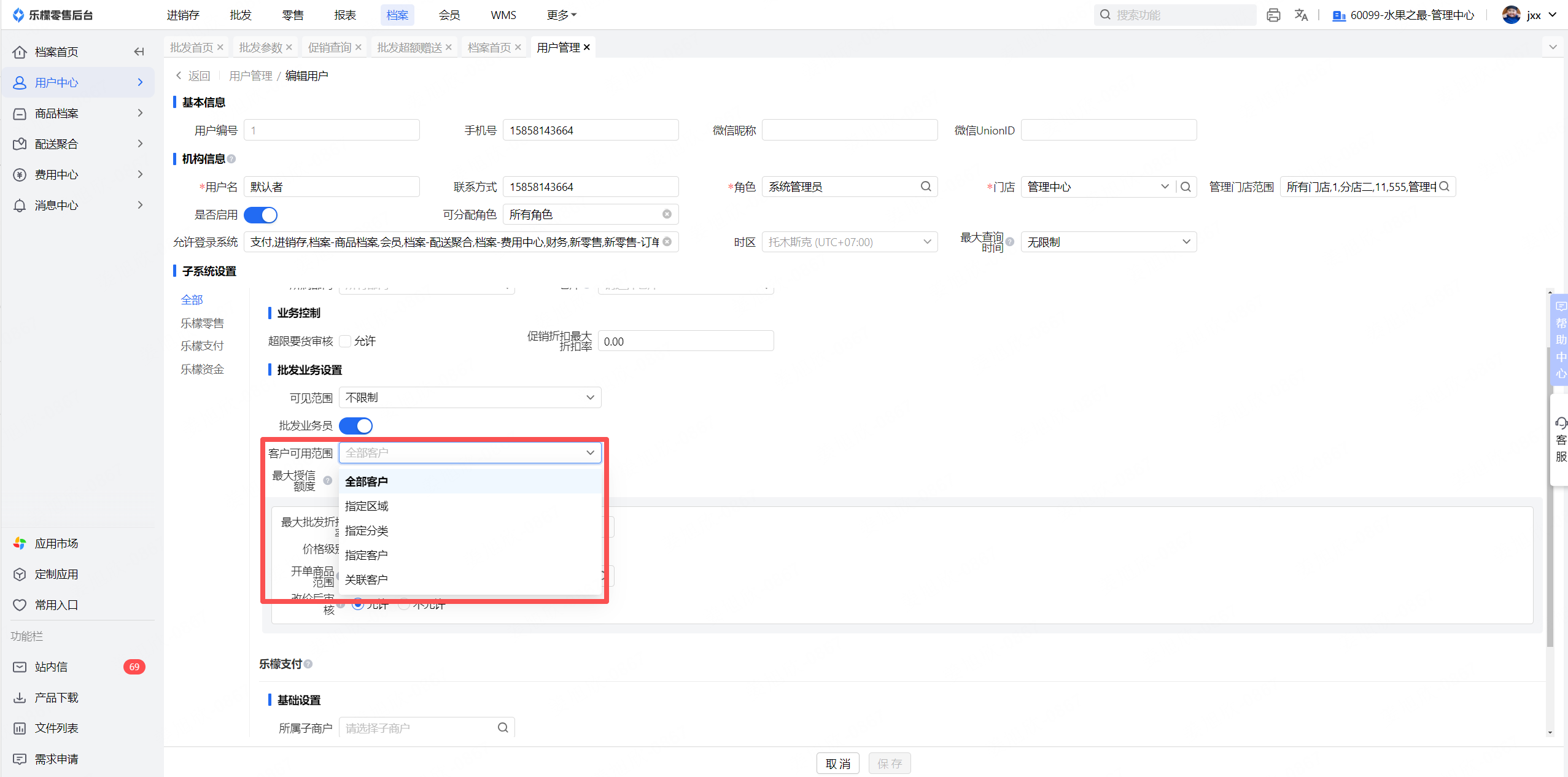Open 应用市场 from the sidebar
Viewport: 1568px width, 777px height.
pos(56,544)
